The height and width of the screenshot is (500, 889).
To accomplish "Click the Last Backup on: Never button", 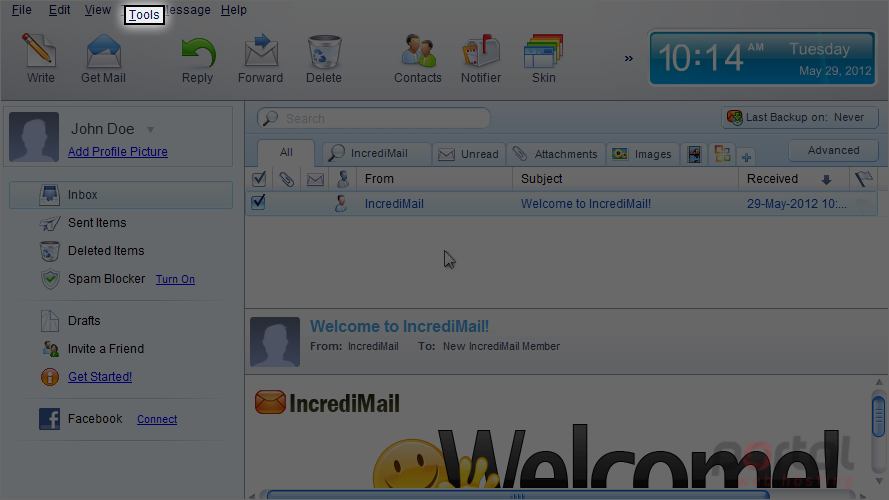I will pyautogui.click(x=800, y=117).
